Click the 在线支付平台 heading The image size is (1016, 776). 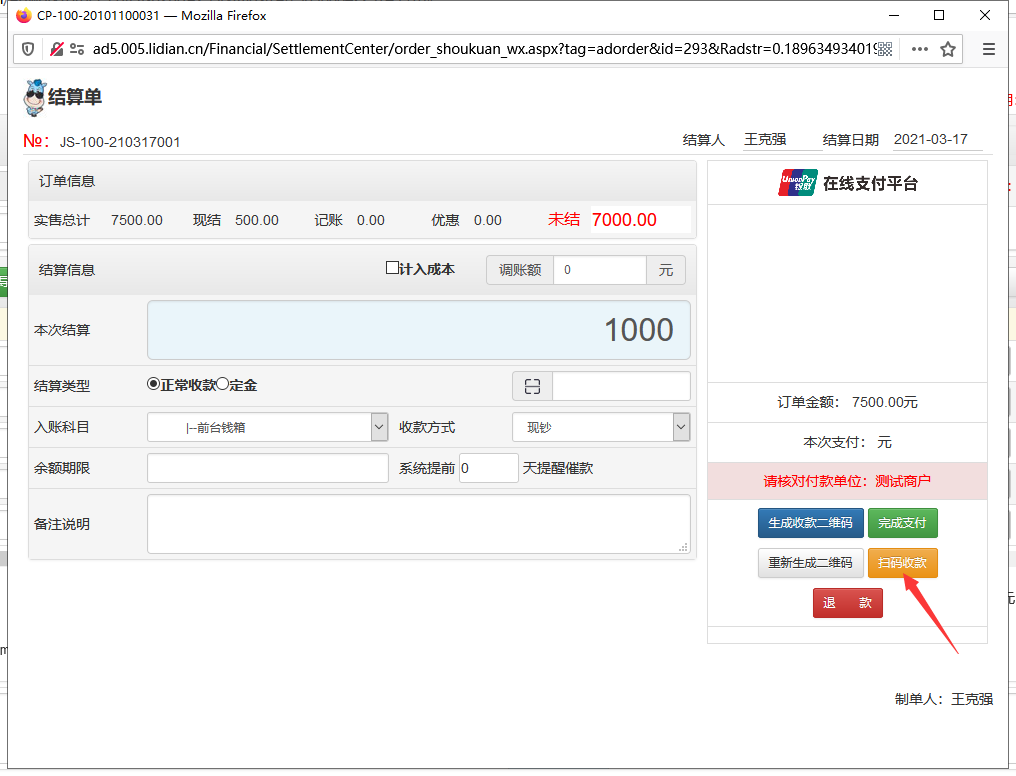(x=870, y=184)
